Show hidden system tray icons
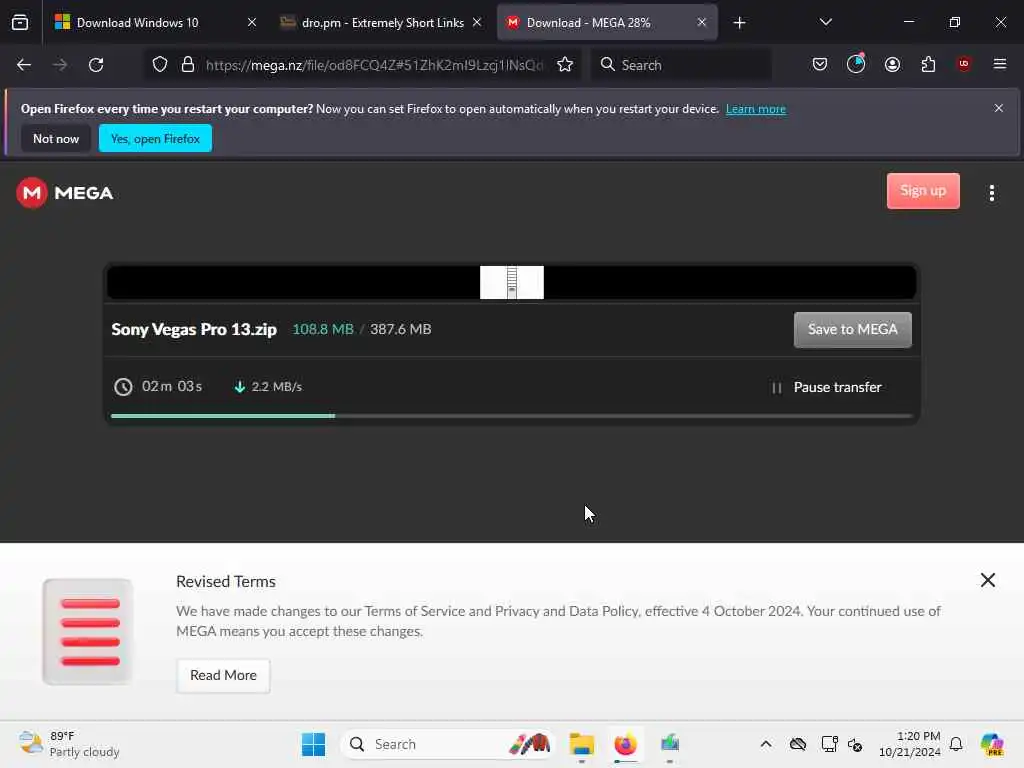This screenshot has height=768, width=1024. click(766, 744)
